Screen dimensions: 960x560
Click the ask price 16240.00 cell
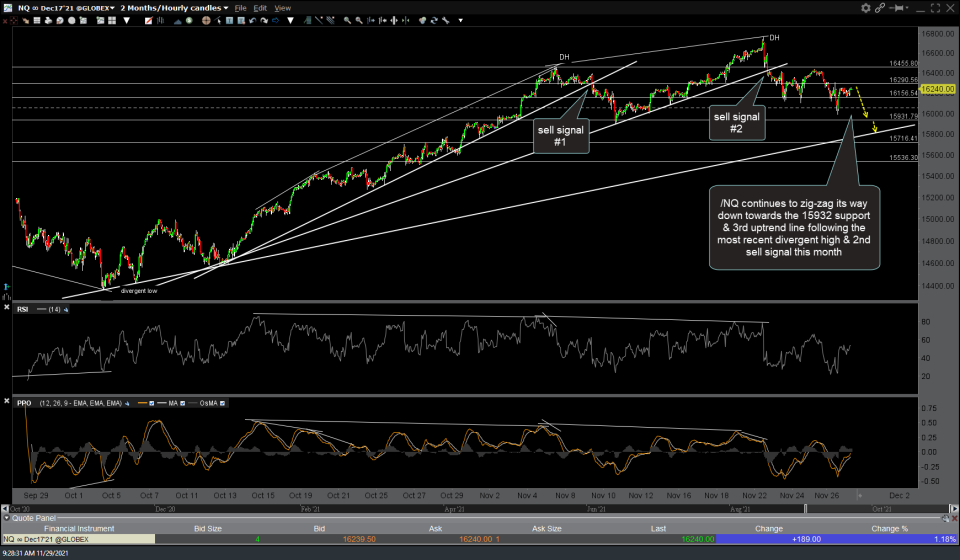(x=476, y=539)
